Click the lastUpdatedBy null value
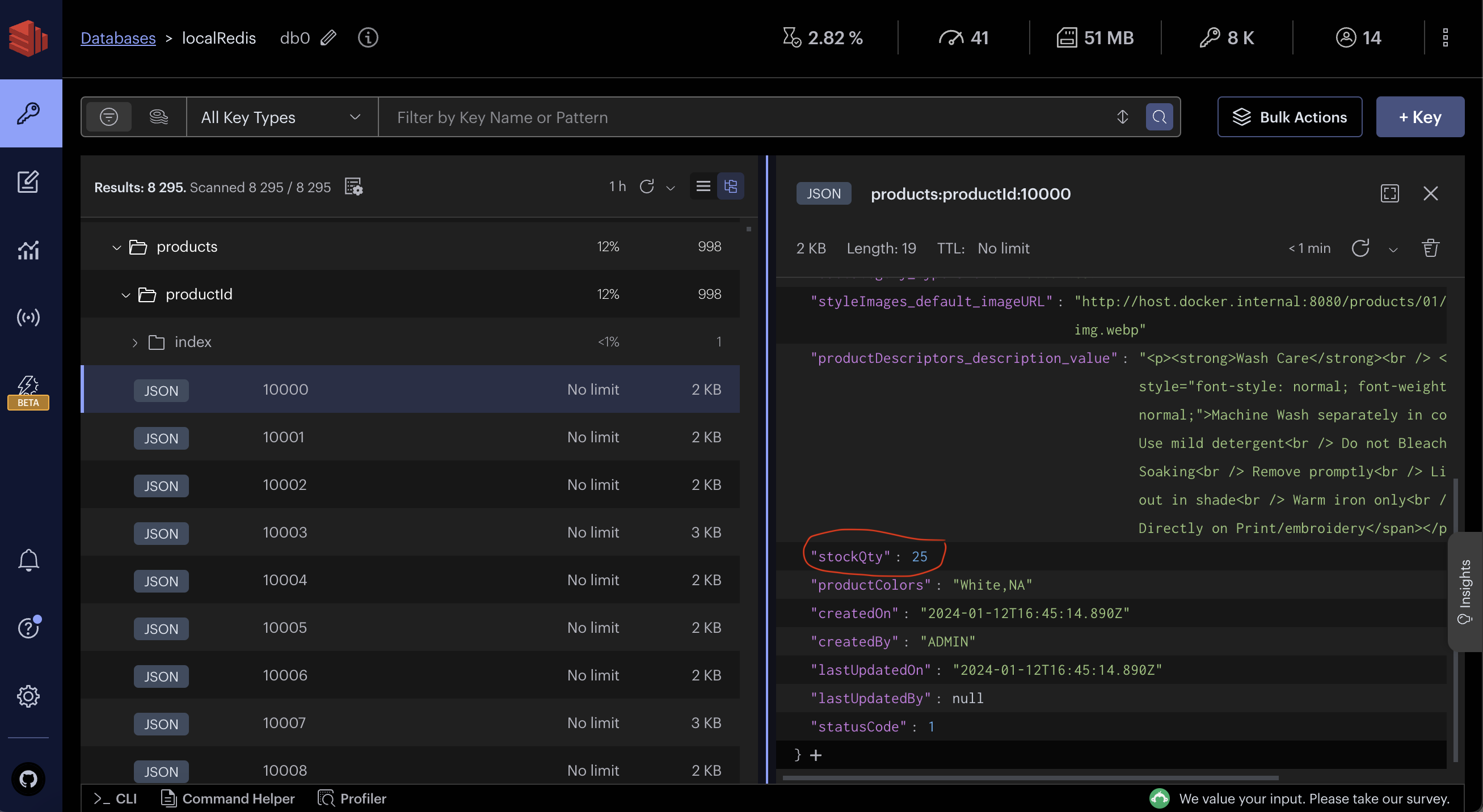Screen dimensions: 1483x812 968,698
